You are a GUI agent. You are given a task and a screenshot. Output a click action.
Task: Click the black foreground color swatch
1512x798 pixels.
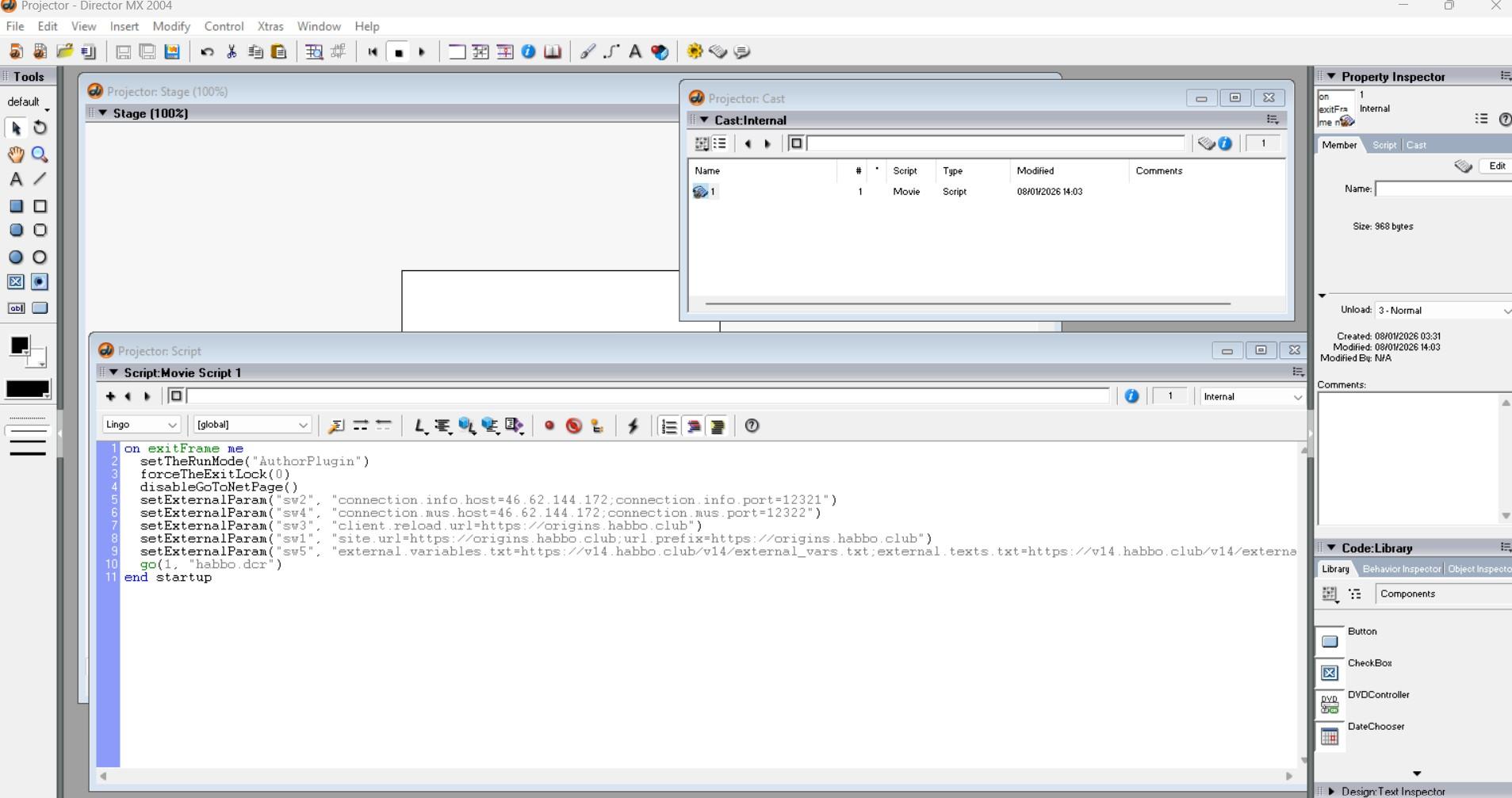click(x=20, y=346)
